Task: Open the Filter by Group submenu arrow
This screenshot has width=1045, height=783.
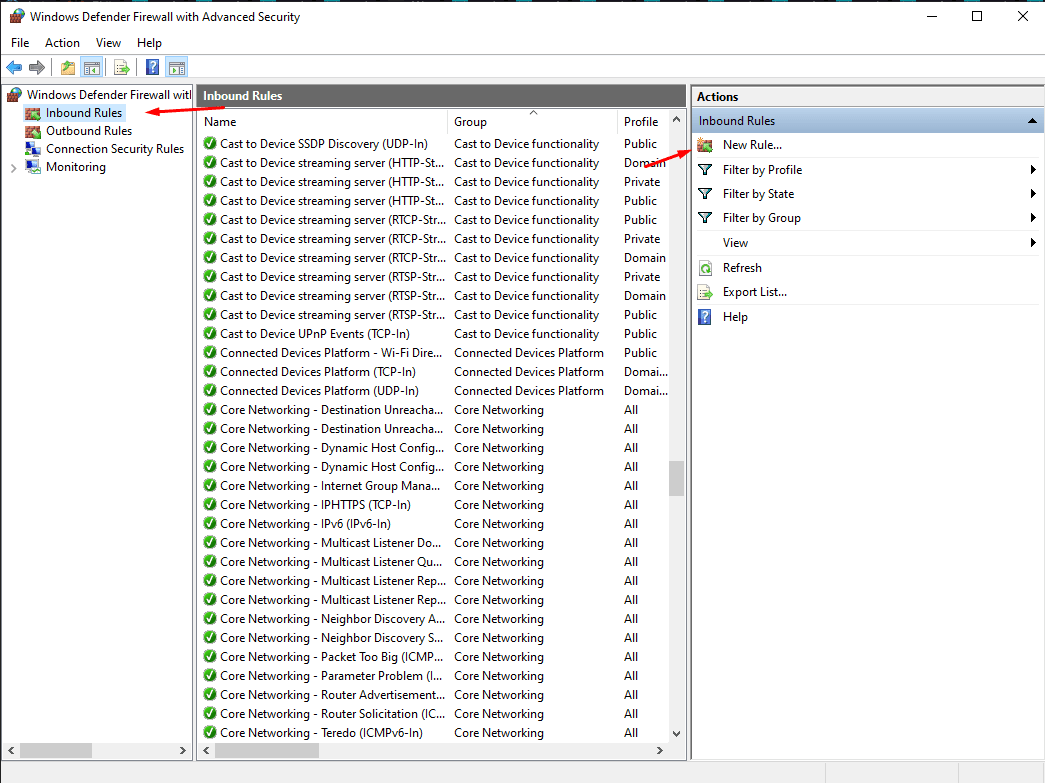Action: pyautogui.click(x=1032, y=218)
